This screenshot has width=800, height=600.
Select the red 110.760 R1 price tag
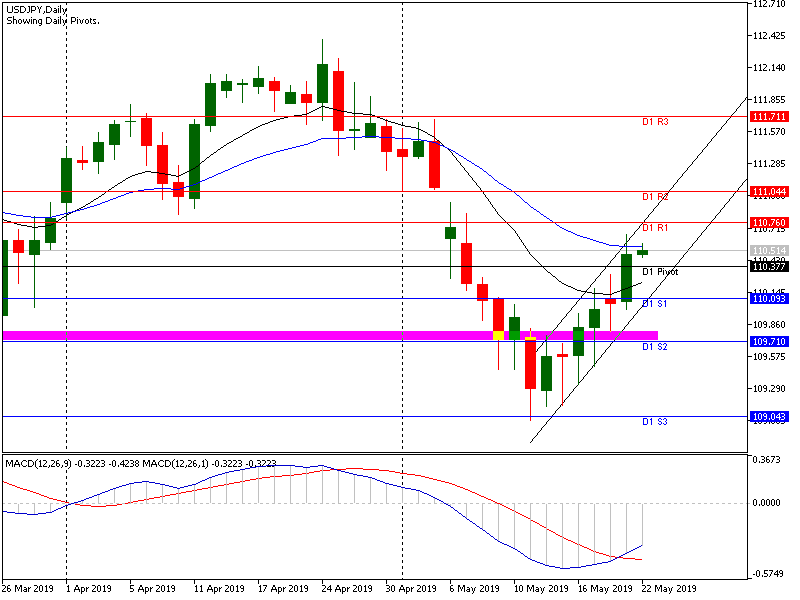point(768,222)
